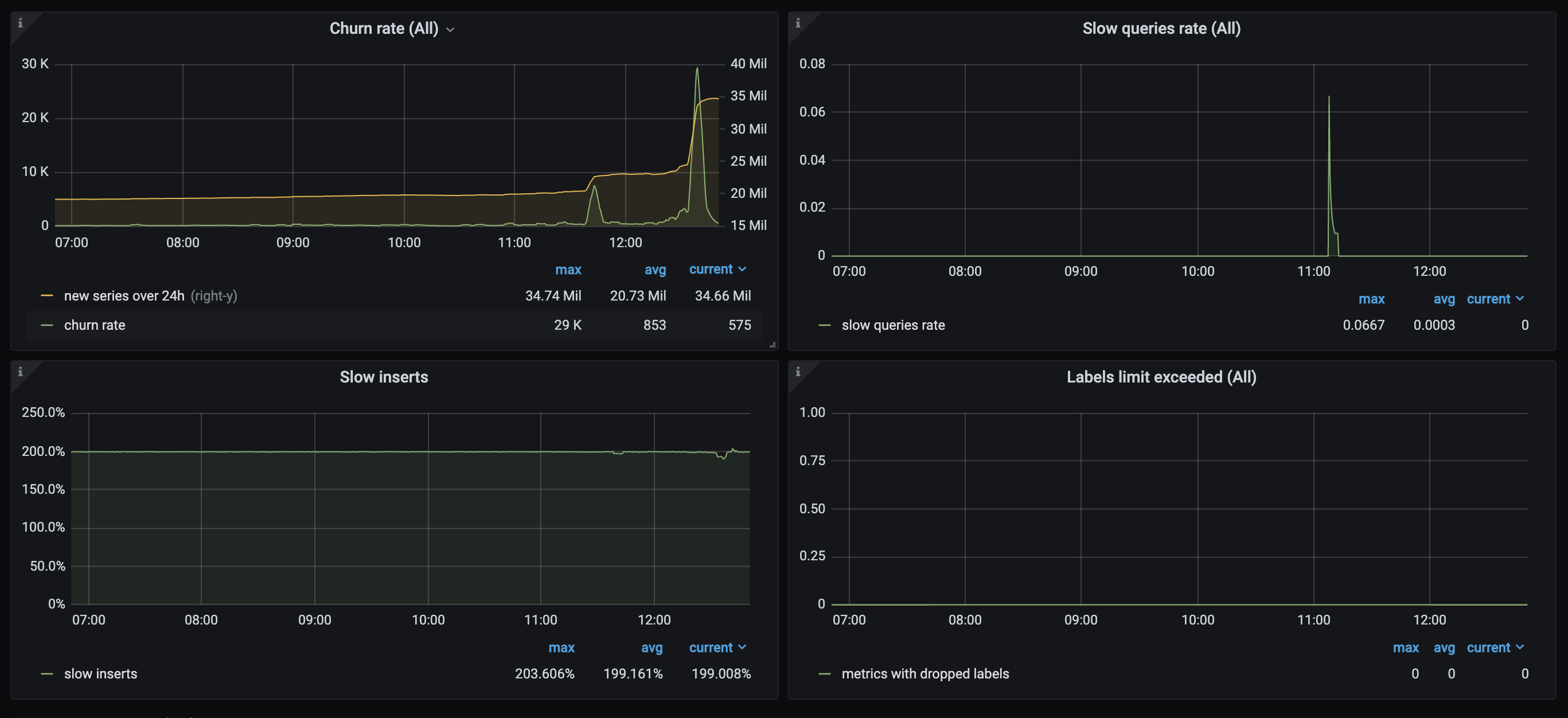The width and height of the screenshot is (1568, 718).
Task: Open the Churn rate panel title dropdown
Action: (450, 29)
